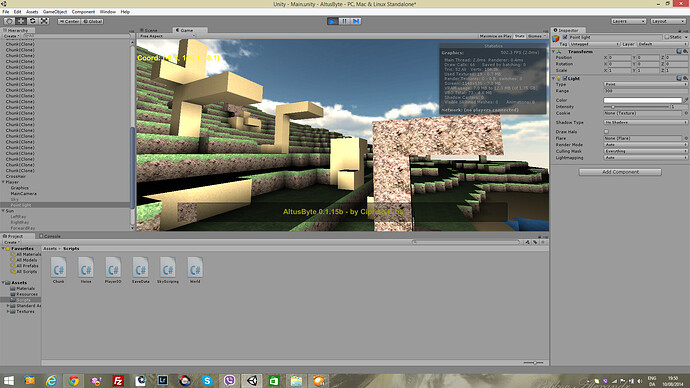Toggle Maximize on Play option
This screenshot has width=690, height=388.
pyautogui.click(x=495, y=36)
